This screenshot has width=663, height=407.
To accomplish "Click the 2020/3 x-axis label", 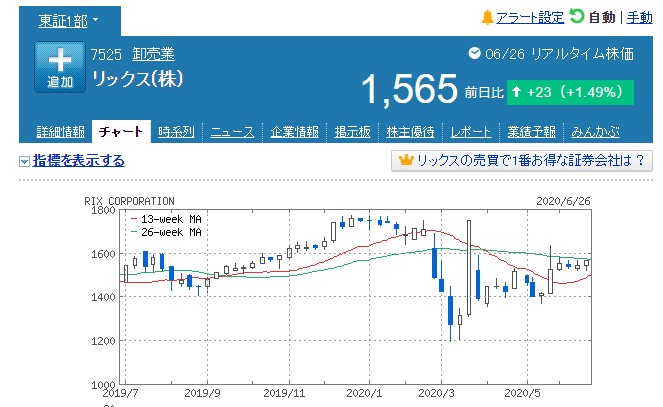I will 436,393.
